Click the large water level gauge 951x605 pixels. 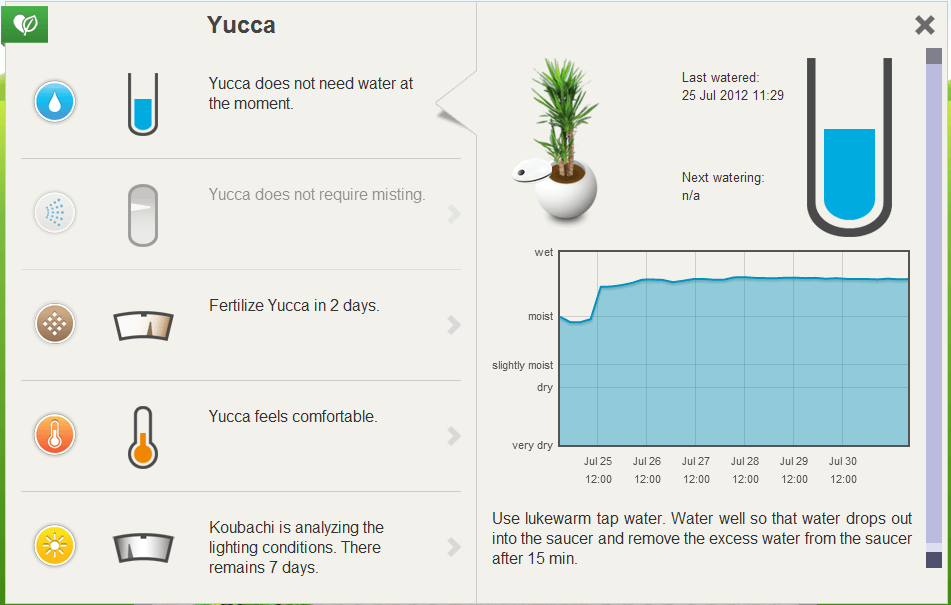(849, 147)
